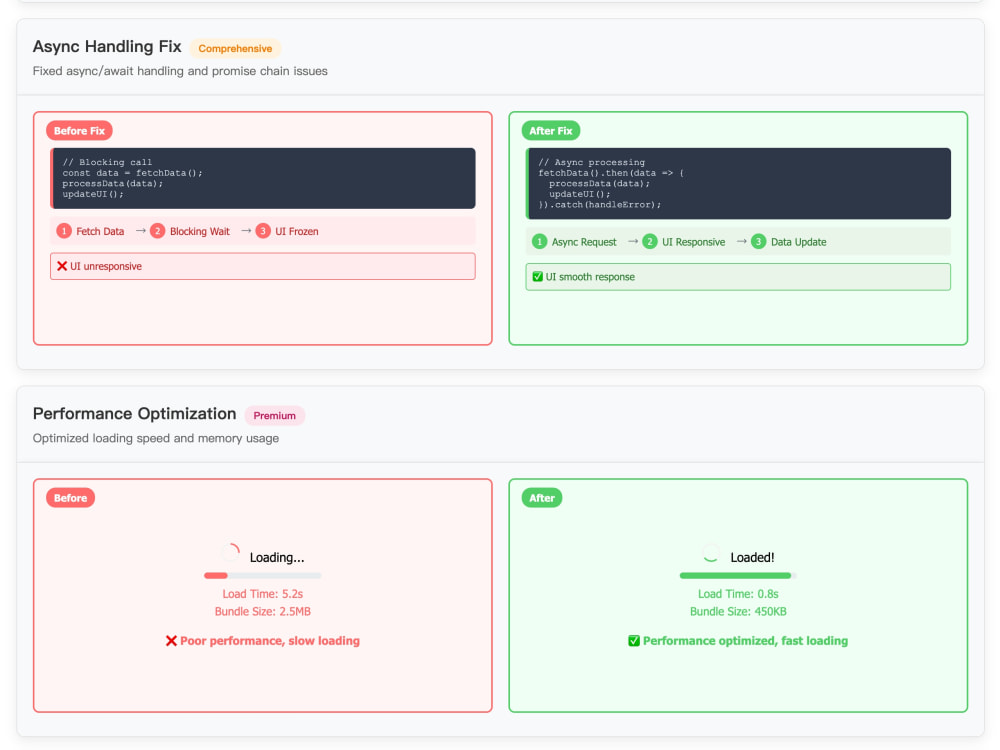Viewport: 1000px width, 750px height.
Task: Click 'Performance optimized, fast loading' text
Action: (746, 641)
